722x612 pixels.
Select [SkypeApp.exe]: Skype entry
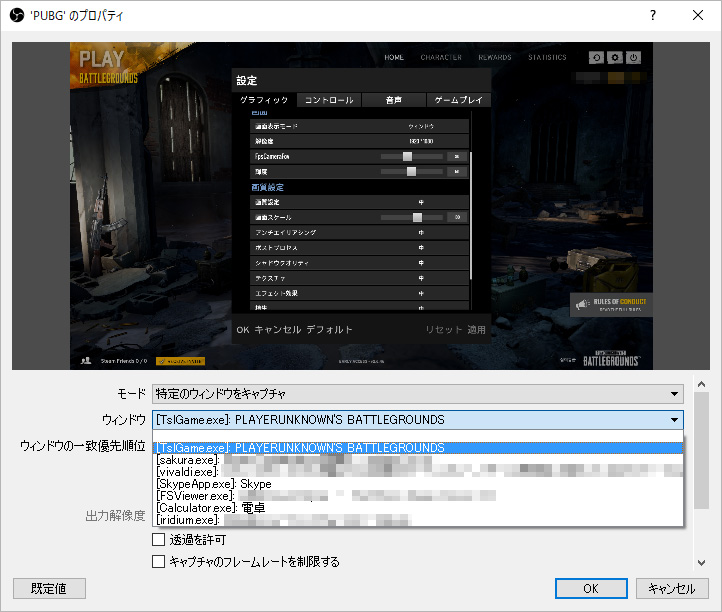tap(417, 484)
